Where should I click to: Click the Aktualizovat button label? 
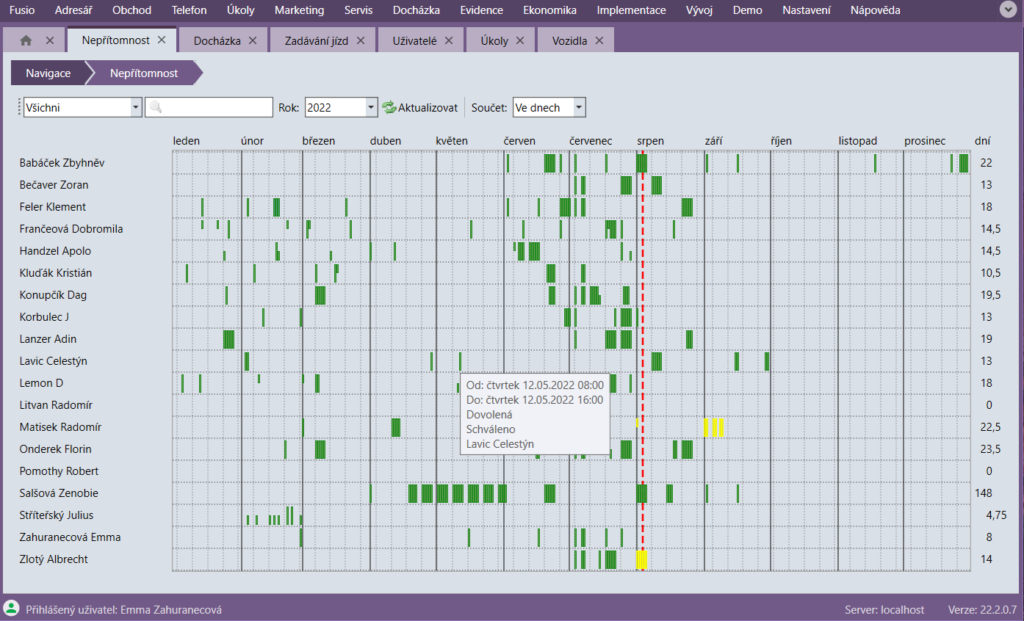427,108
